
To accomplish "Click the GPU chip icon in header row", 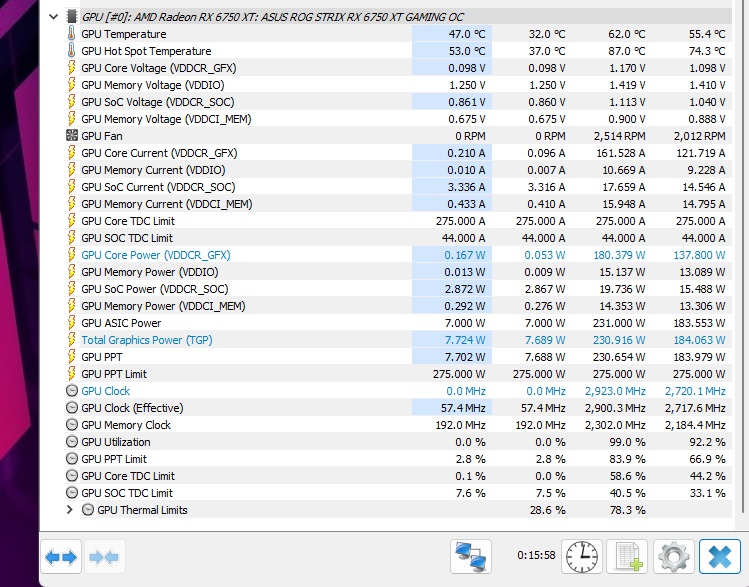I will (72, 17).
